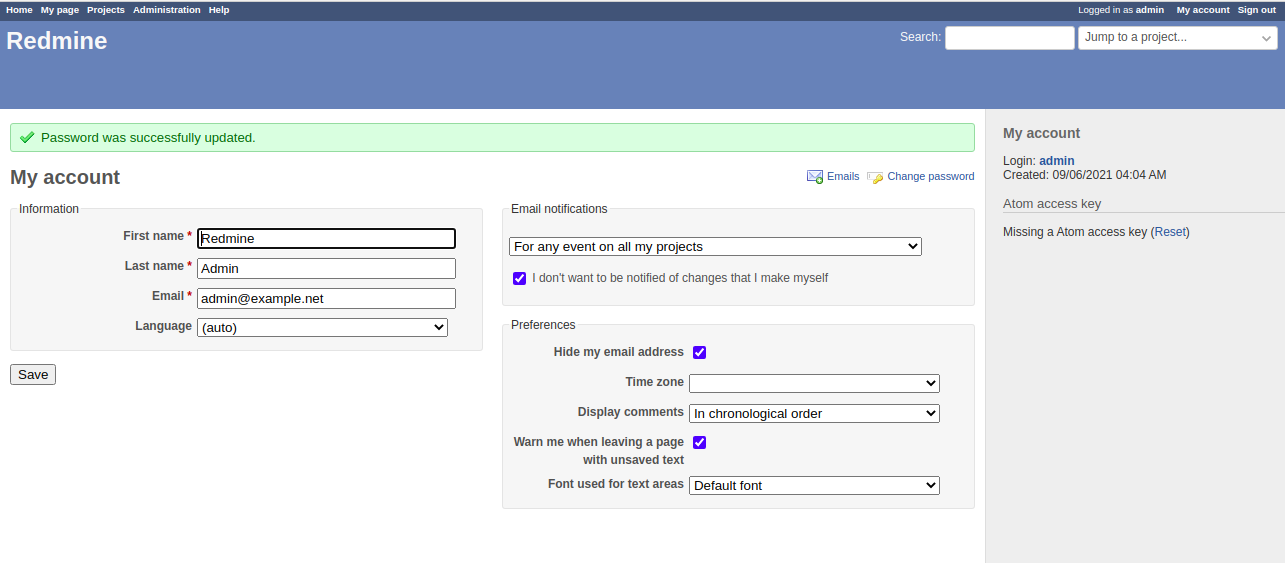Expand the Font used for text areas dropdown
1285x563 pixels.
click(x=814, y=485)
